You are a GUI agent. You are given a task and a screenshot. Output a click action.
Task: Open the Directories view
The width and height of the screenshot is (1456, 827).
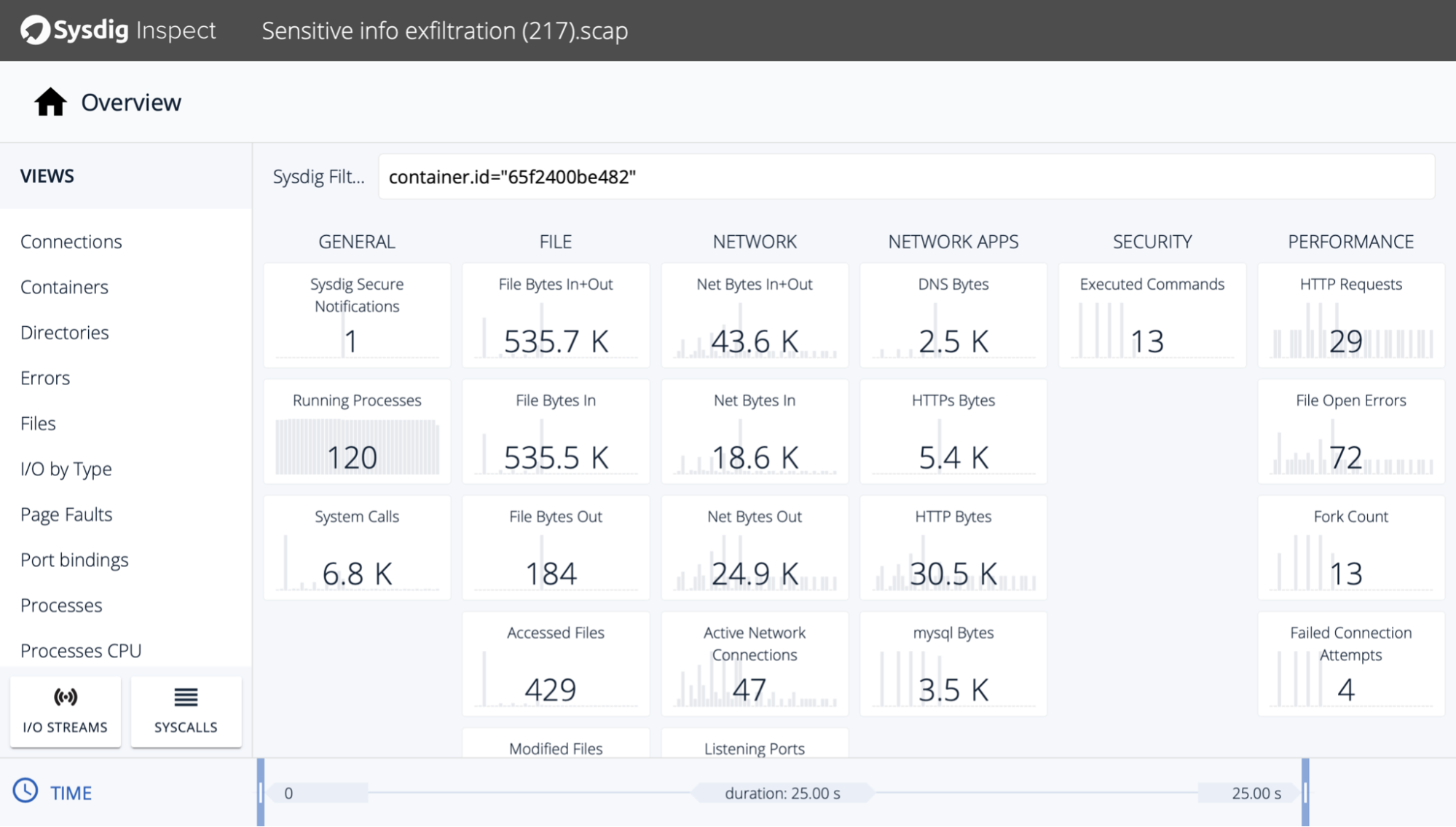coord(65,333)
